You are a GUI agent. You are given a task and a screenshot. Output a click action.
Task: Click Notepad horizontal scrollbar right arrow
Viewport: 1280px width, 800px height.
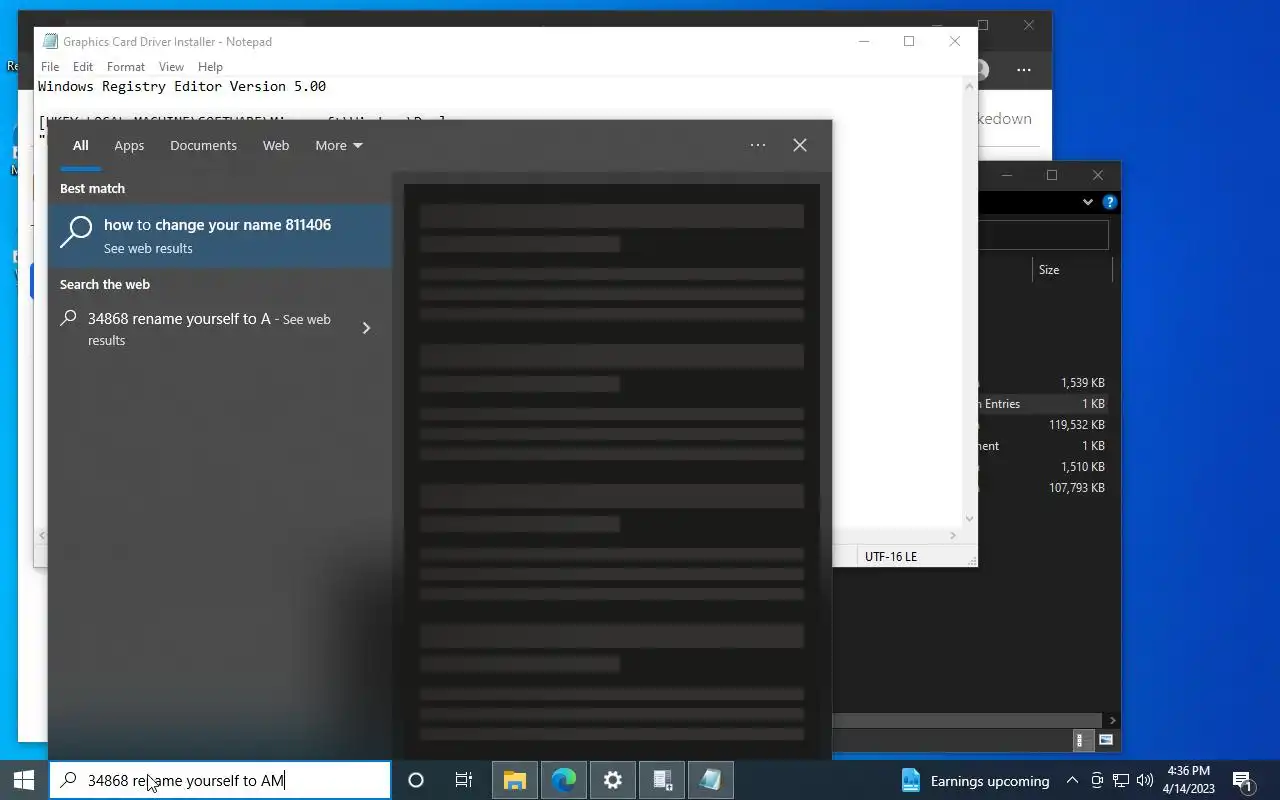pos(953,536)
